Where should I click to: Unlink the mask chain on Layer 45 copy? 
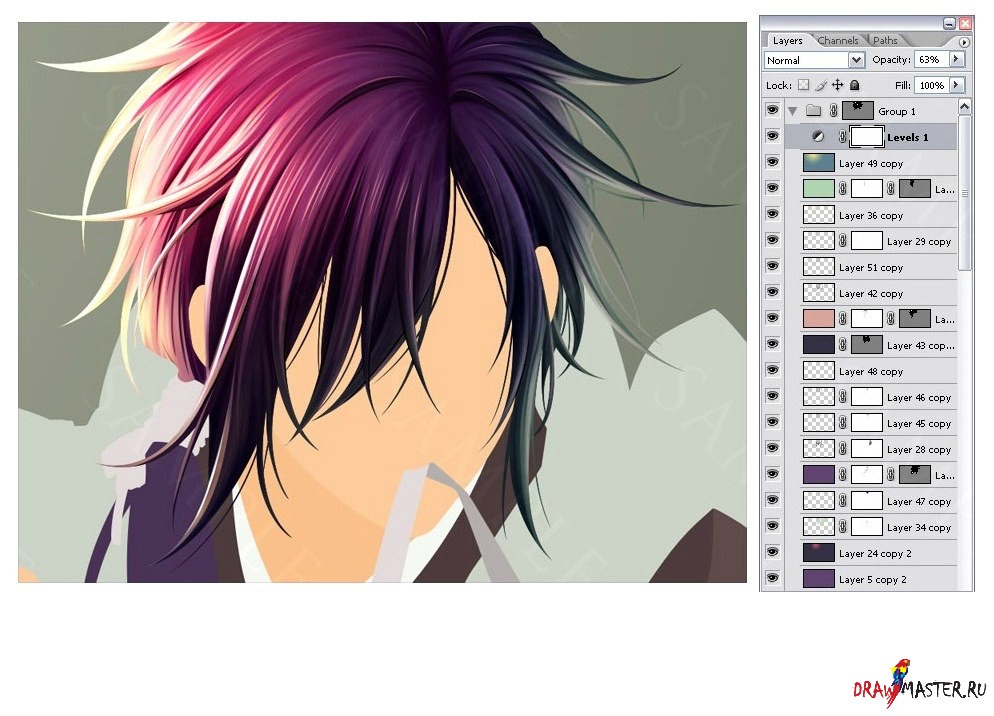[842, 423]
